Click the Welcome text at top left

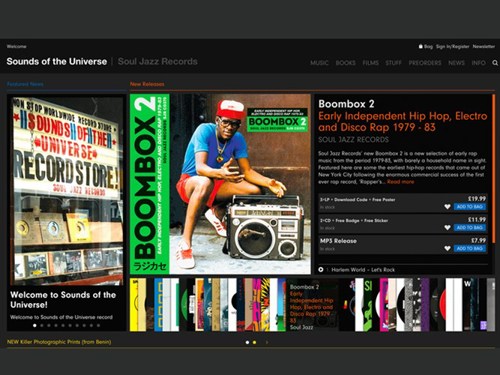pyautogui.click(x=16, y=47)
